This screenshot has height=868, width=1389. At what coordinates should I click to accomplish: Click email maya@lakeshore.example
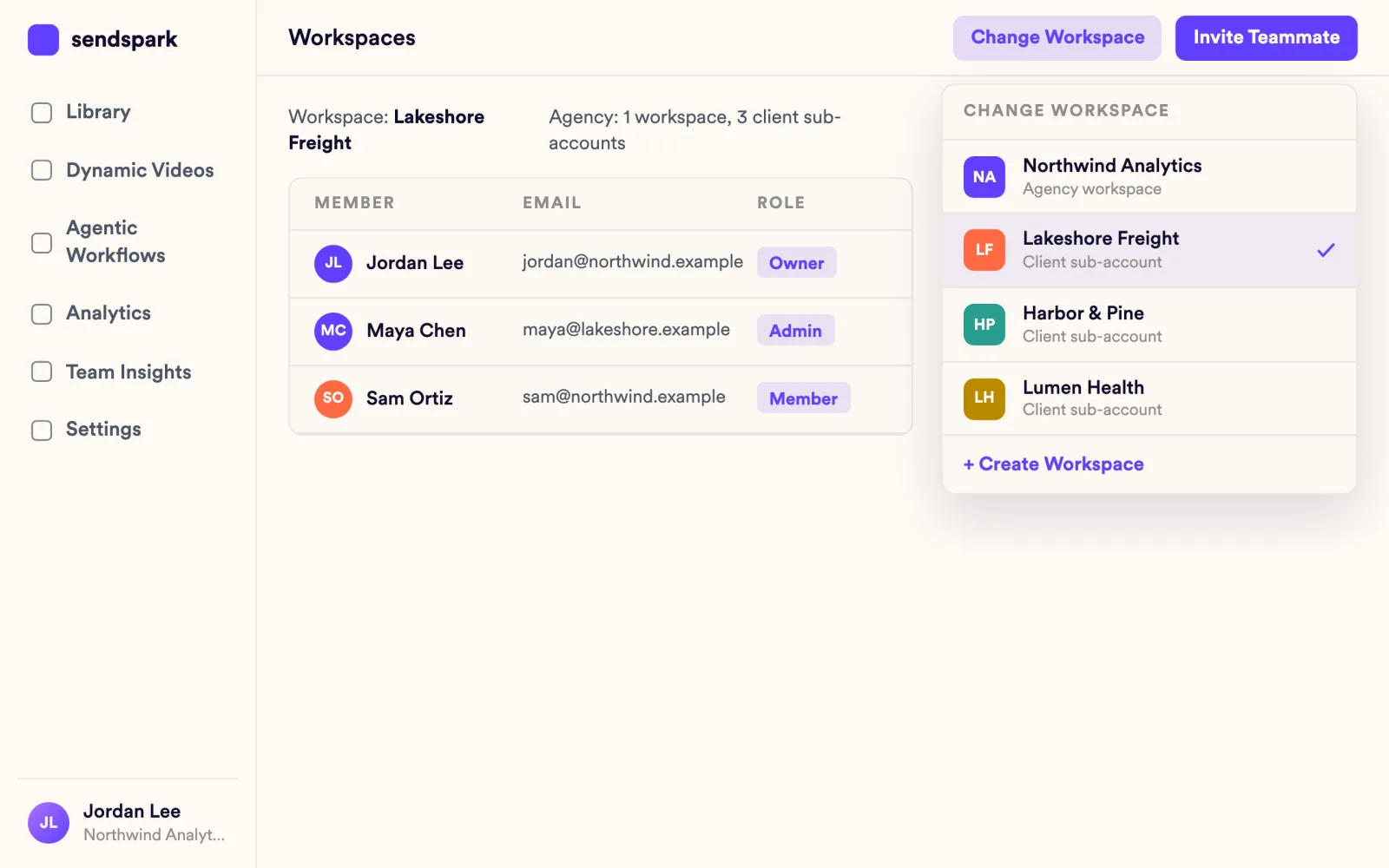[x=626, y=330]
